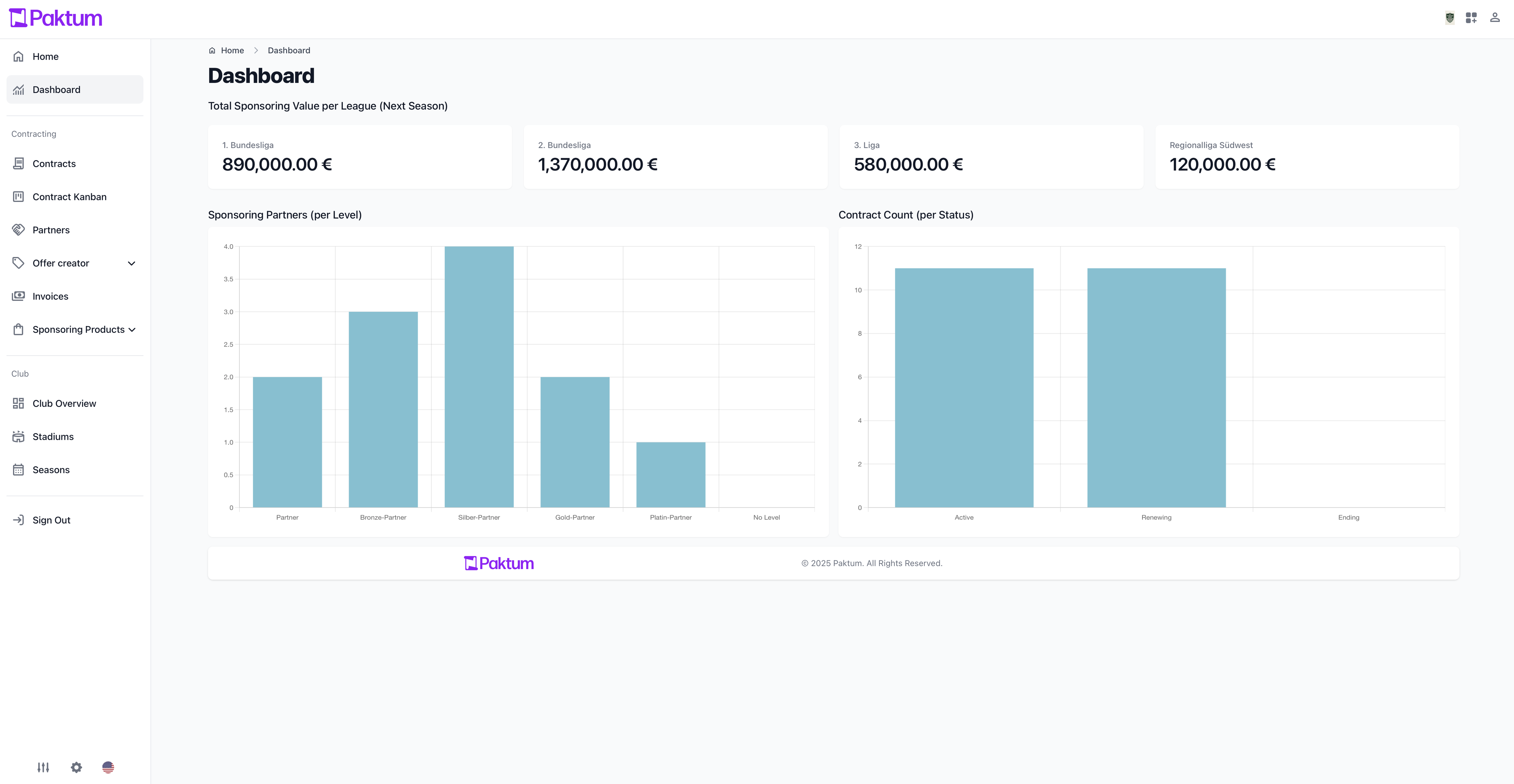Open Stadiums page
The height and width of the screenshot is (784, 1514).
(75, 436)
